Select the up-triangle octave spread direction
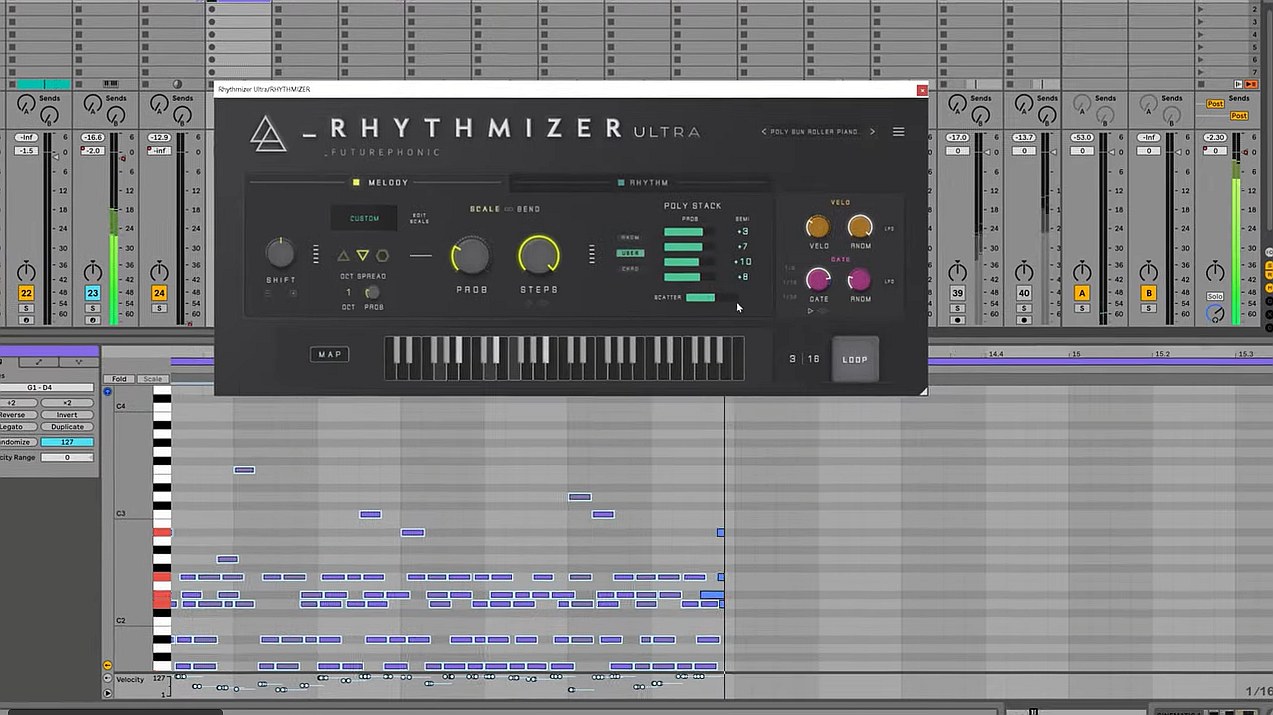Screen dimensions: 1273x715 click(x=343, y=256)
